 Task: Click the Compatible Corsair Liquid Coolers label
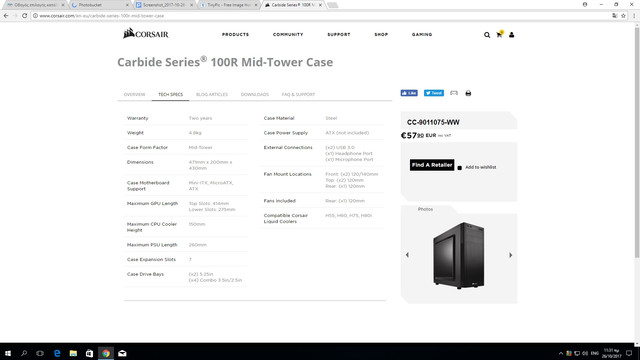coord(286,218)
